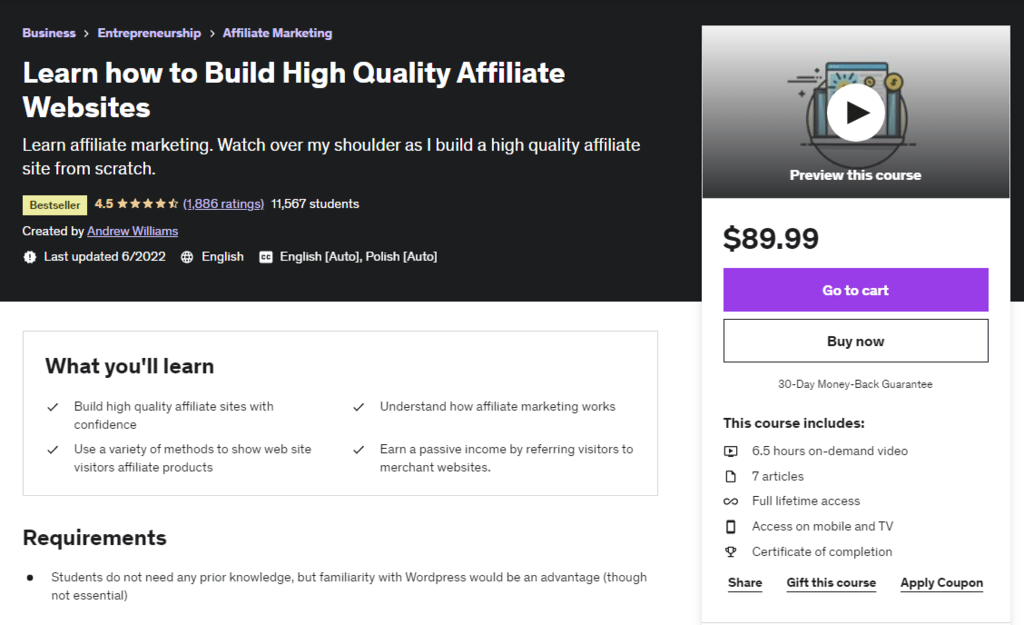
Task: Click Buy now
Action: tap(855, 340)
